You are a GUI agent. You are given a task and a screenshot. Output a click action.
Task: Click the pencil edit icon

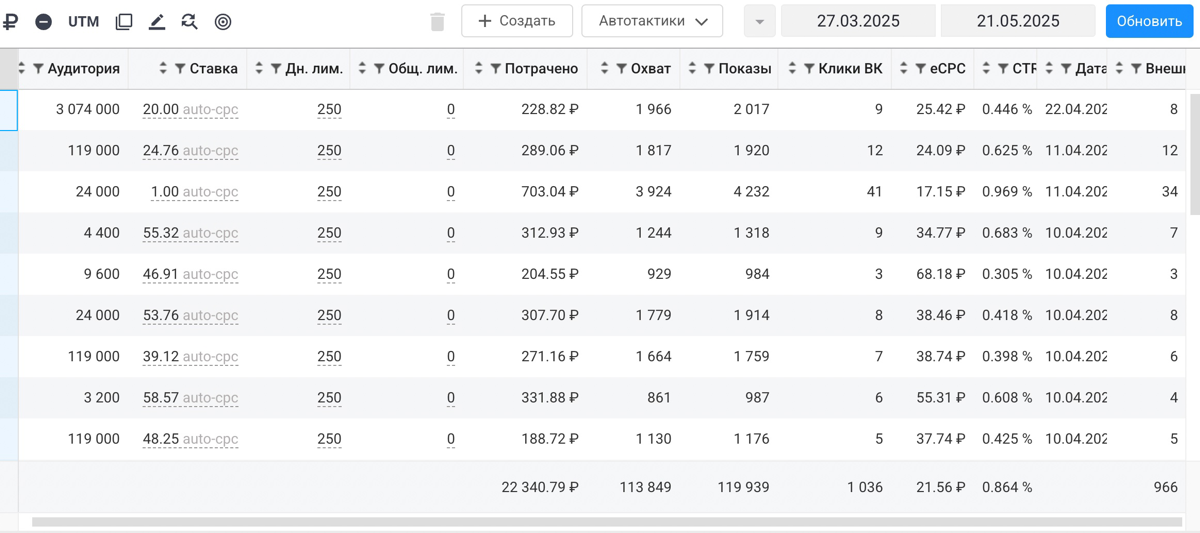[157, 21]
